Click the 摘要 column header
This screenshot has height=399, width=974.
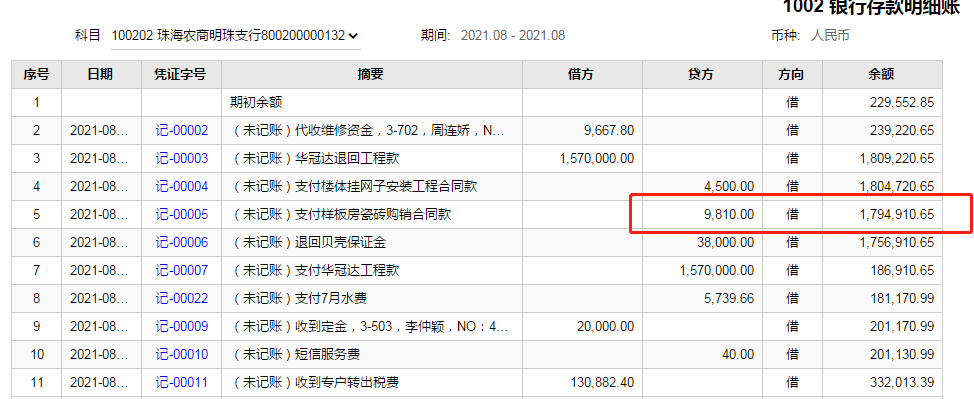coord(371,75)
